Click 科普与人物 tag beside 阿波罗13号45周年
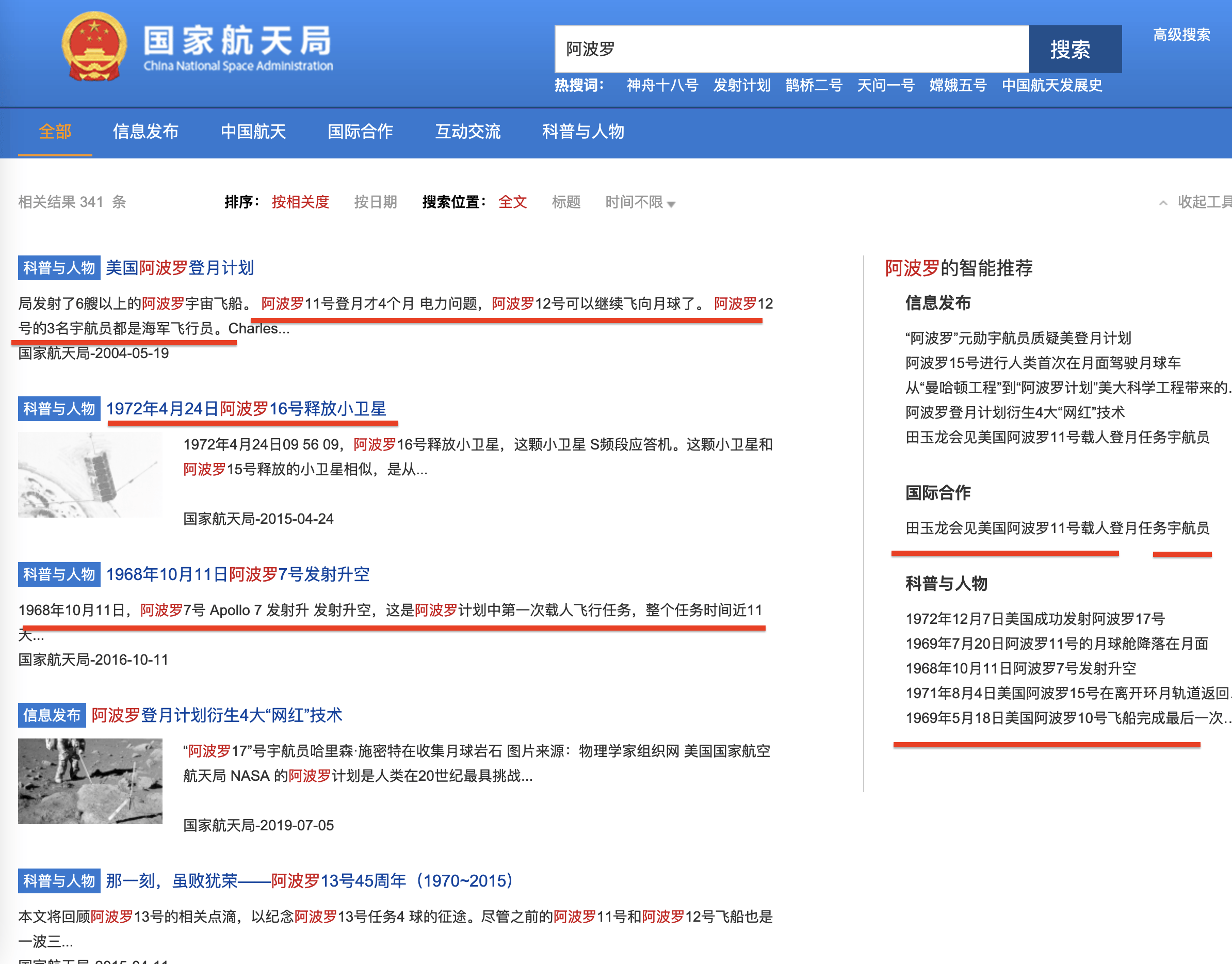Viewport: 1232px width, 964px height. point(59,881)
